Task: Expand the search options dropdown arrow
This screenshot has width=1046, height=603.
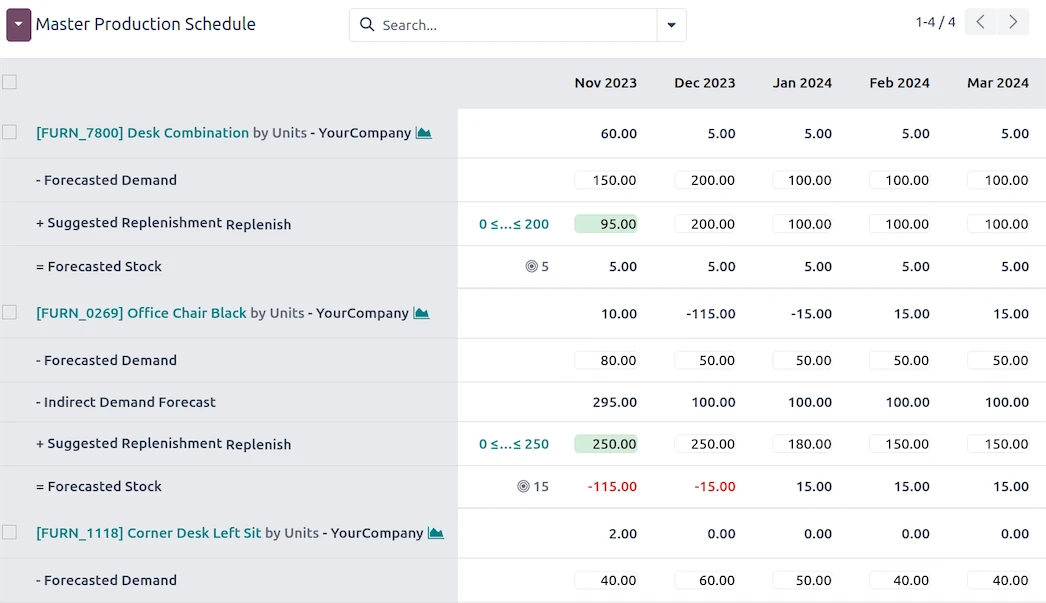Action: [x=671, y=24]
